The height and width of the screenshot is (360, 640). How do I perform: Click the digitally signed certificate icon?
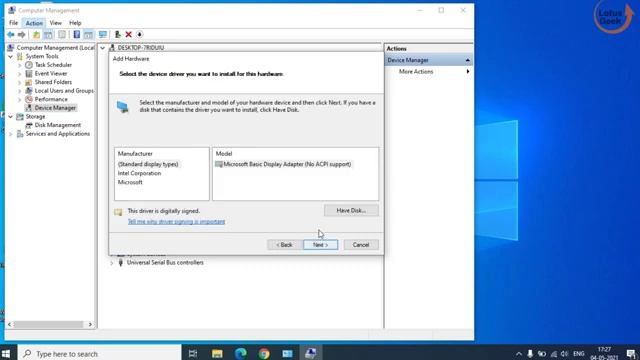point(118,212)
